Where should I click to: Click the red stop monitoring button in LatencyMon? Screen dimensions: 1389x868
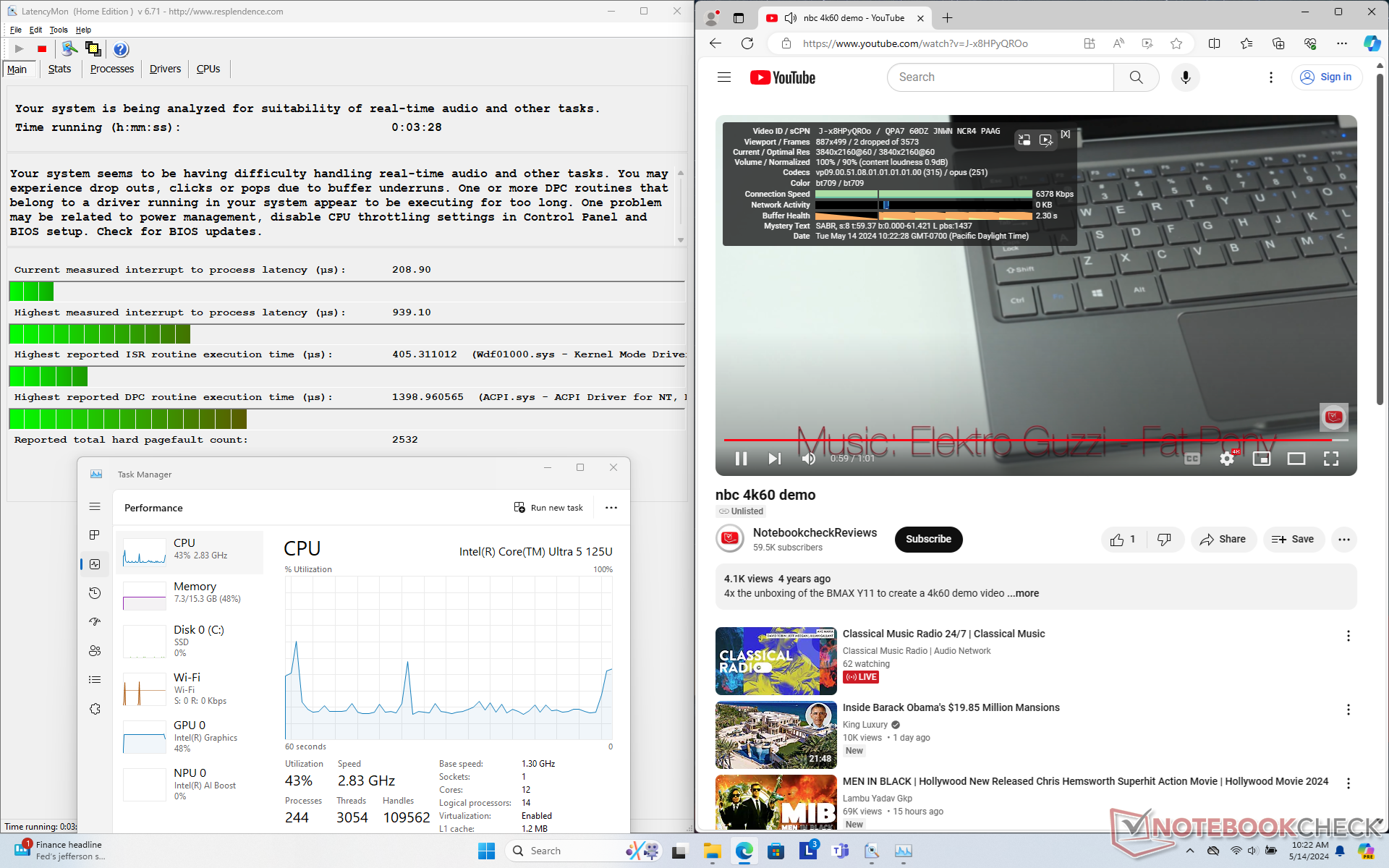(42, 49)
